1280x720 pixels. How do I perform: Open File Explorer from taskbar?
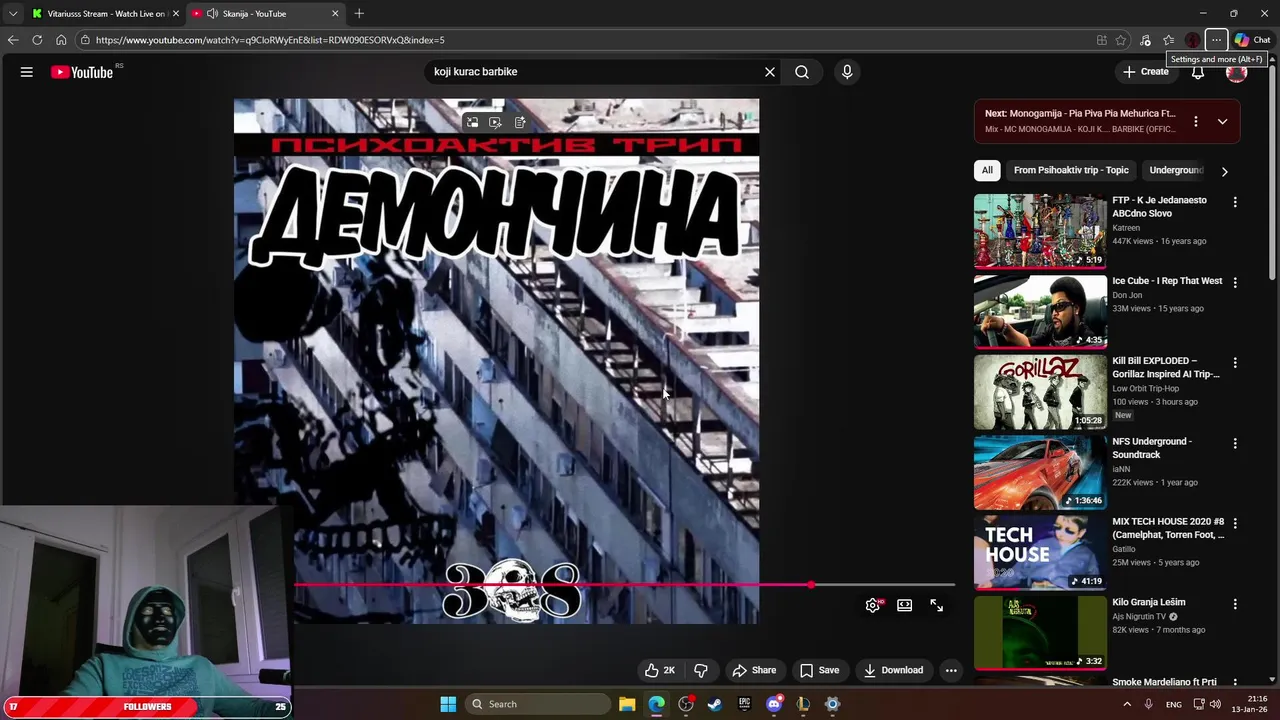(x=627, y=704)
